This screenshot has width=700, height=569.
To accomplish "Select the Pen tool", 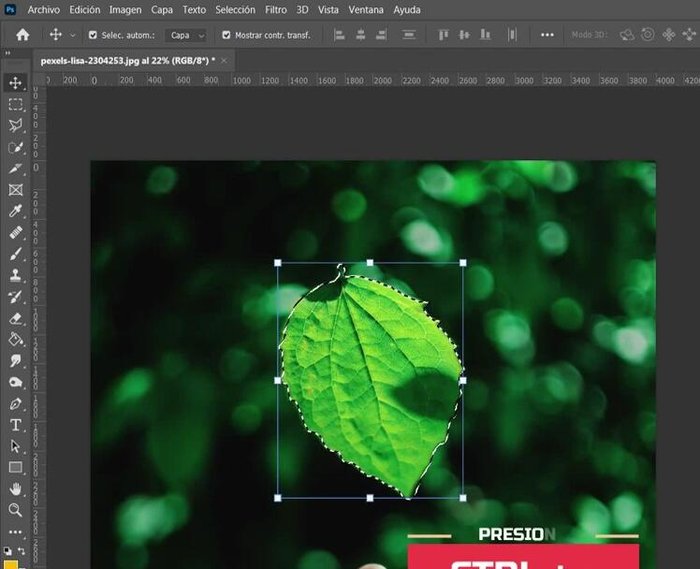I will click(16, 404).
